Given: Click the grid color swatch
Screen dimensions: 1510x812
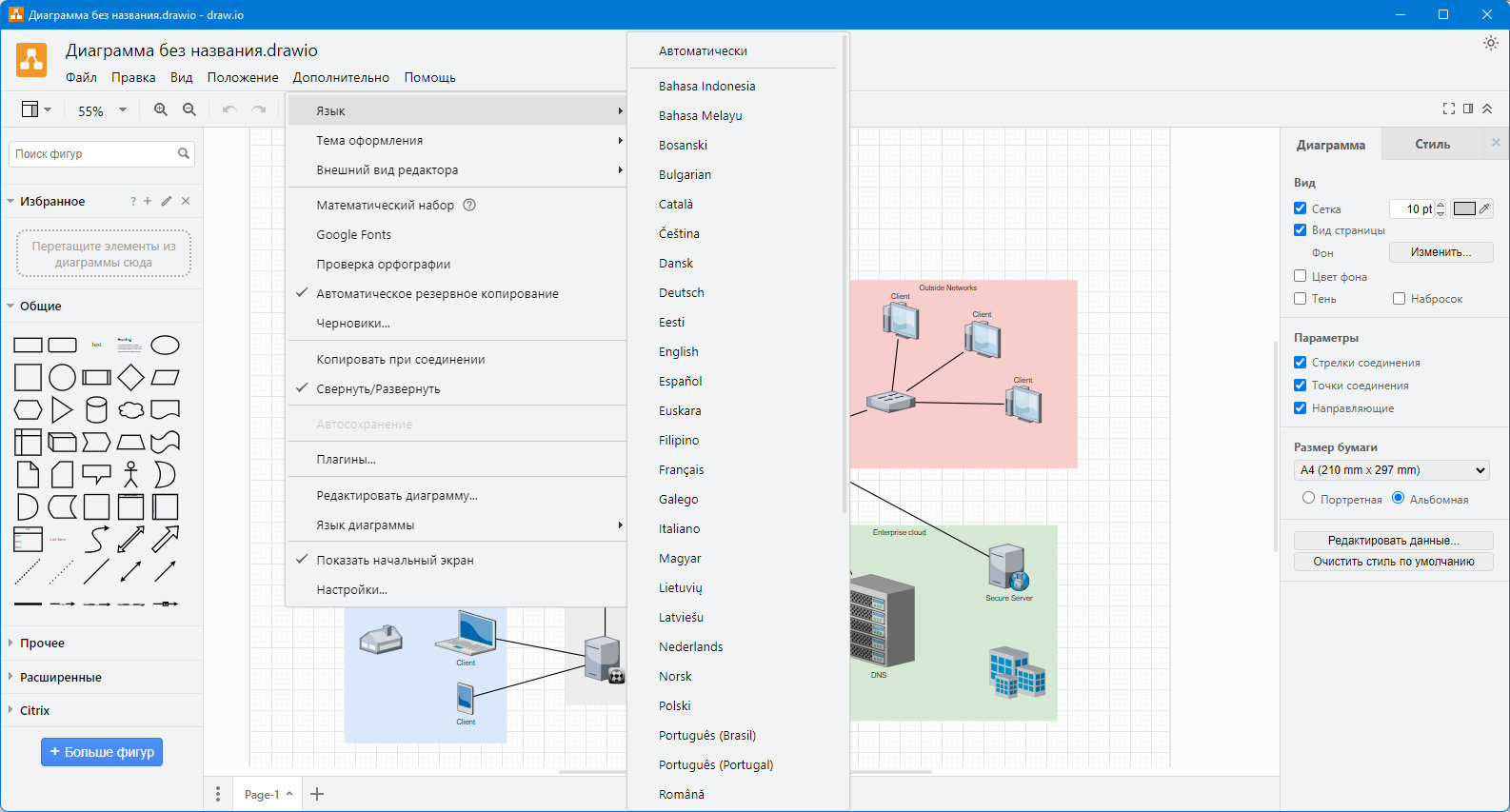Looking at the screenshot, I should pos(1464,208).
